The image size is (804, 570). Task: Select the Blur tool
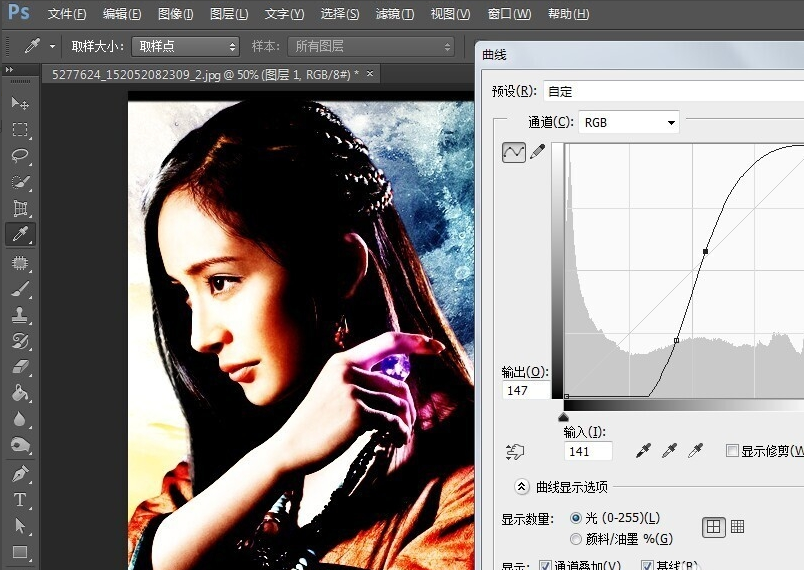click(20, 419)
